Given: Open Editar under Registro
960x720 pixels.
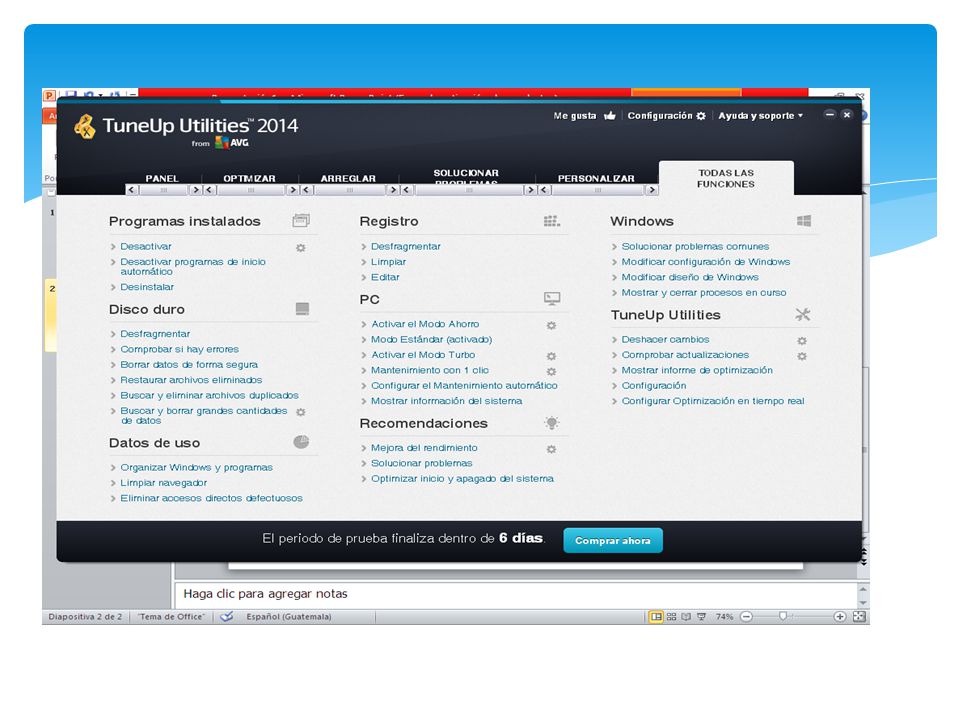Looking at the screenshot, I should [x=385, y=277].
